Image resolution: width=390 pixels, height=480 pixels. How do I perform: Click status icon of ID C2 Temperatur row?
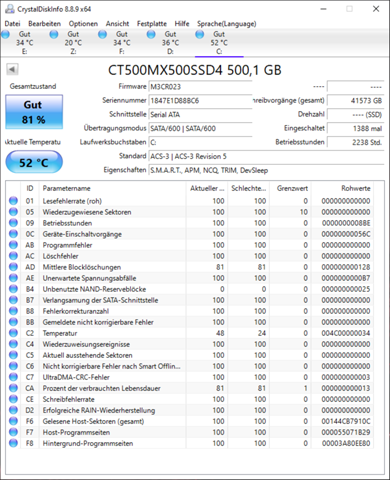[x=13, y=333]
